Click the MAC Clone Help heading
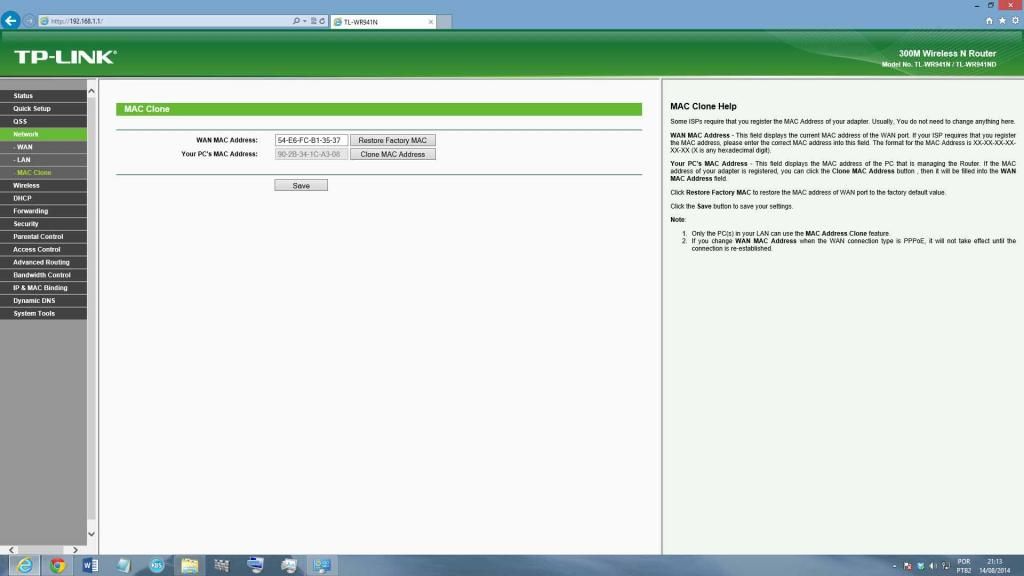Screen dimensions: 1024x576 703,106
